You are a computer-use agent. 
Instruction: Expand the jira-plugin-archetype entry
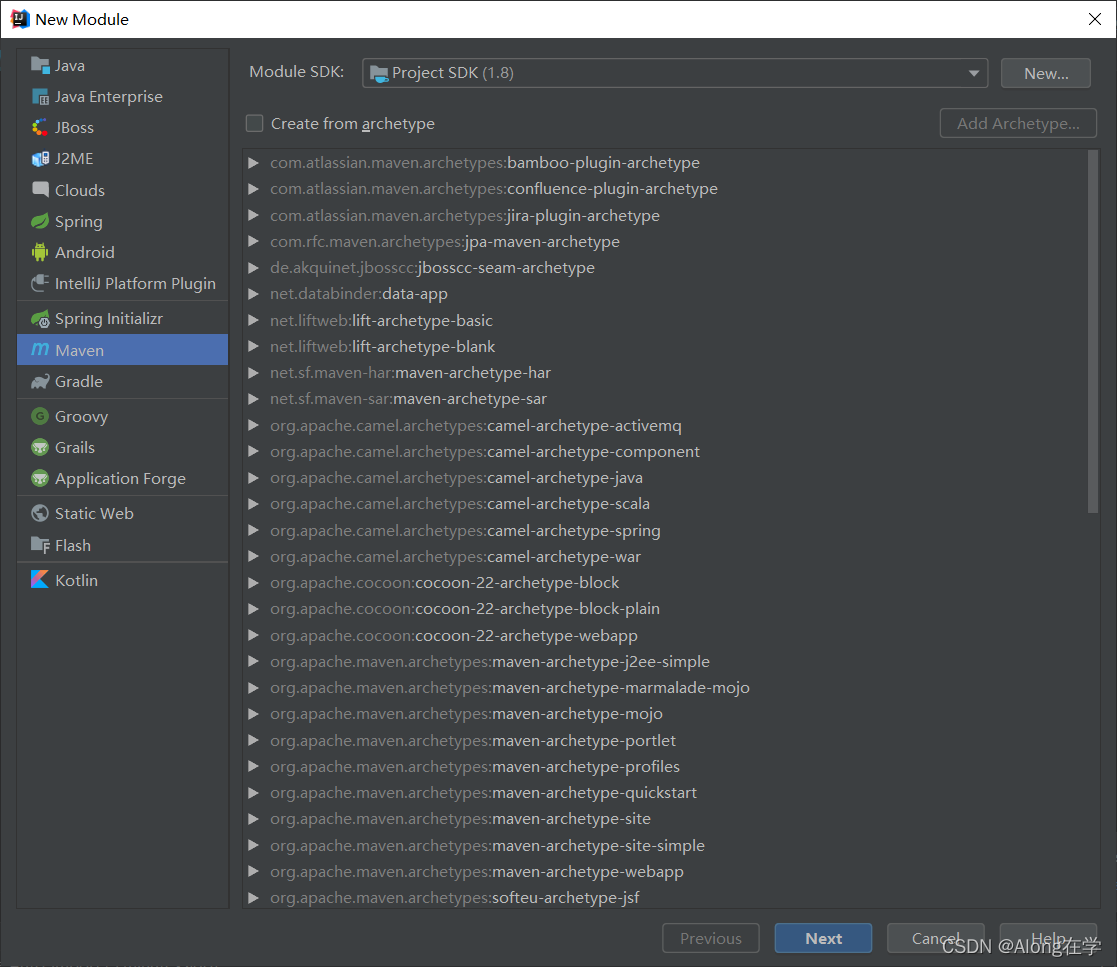(x=253, y=215)
